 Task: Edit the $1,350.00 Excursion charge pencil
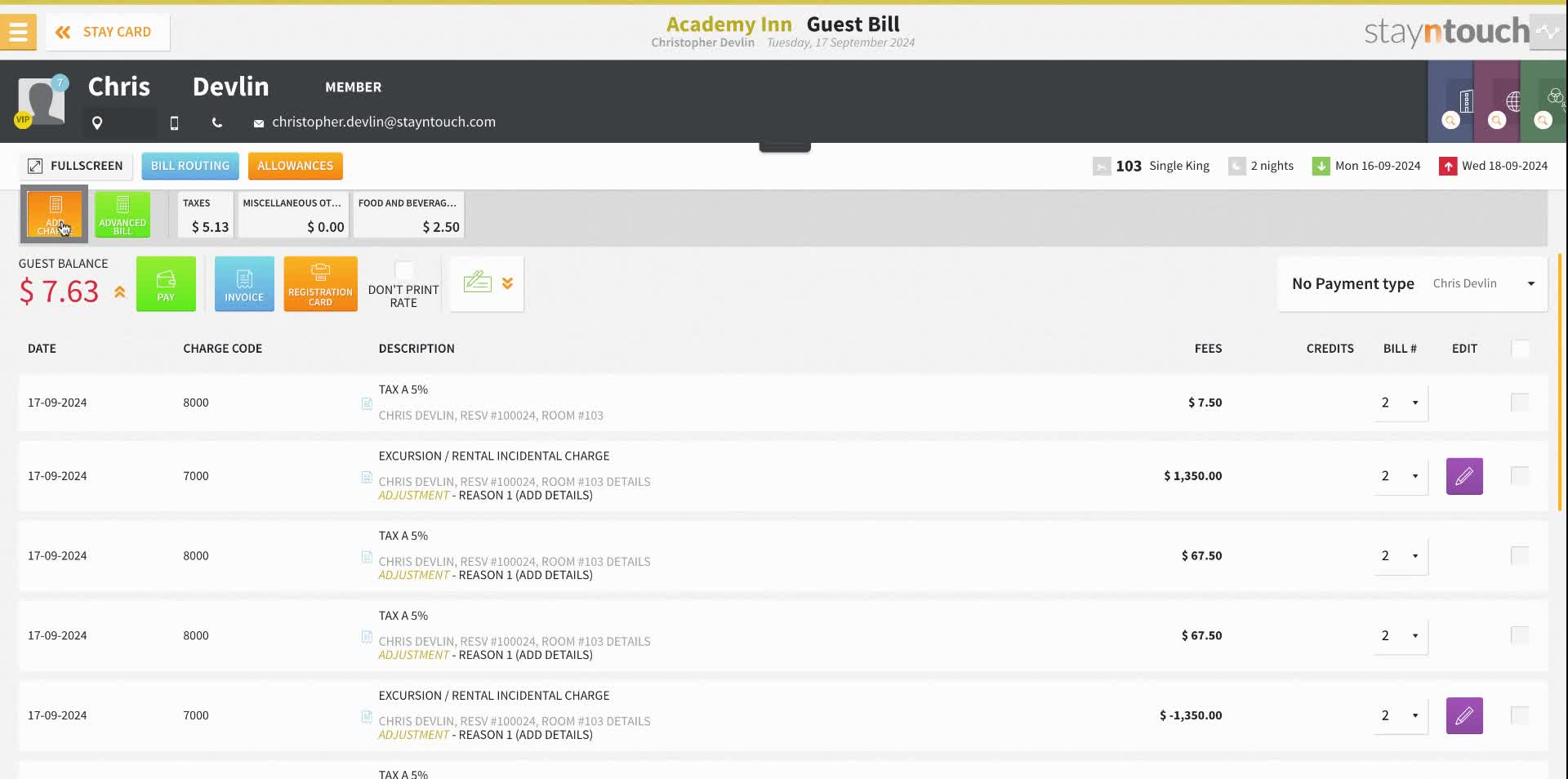(1464, 476)
